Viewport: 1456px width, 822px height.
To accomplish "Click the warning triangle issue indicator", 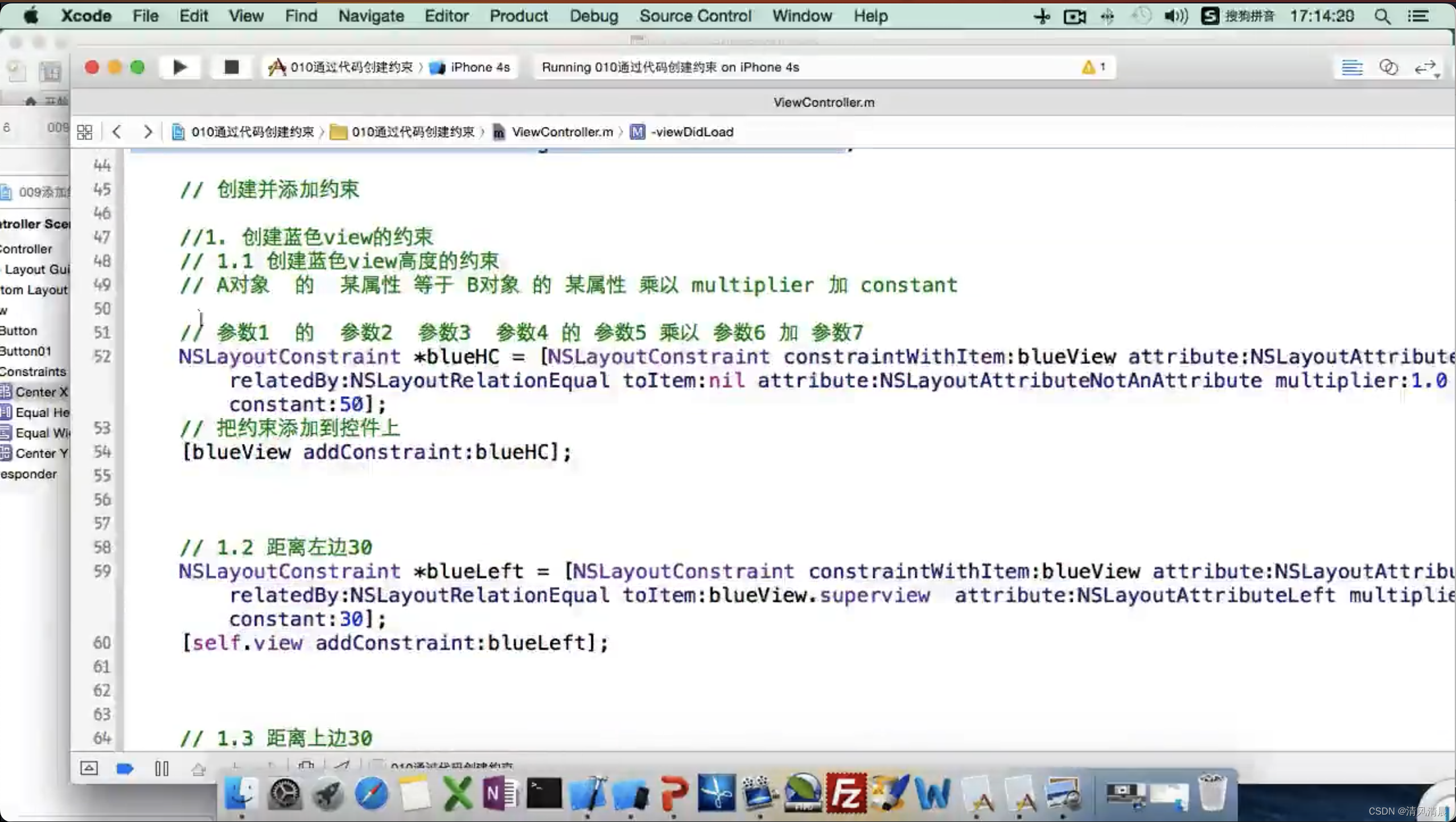I will coord(1088,67).
